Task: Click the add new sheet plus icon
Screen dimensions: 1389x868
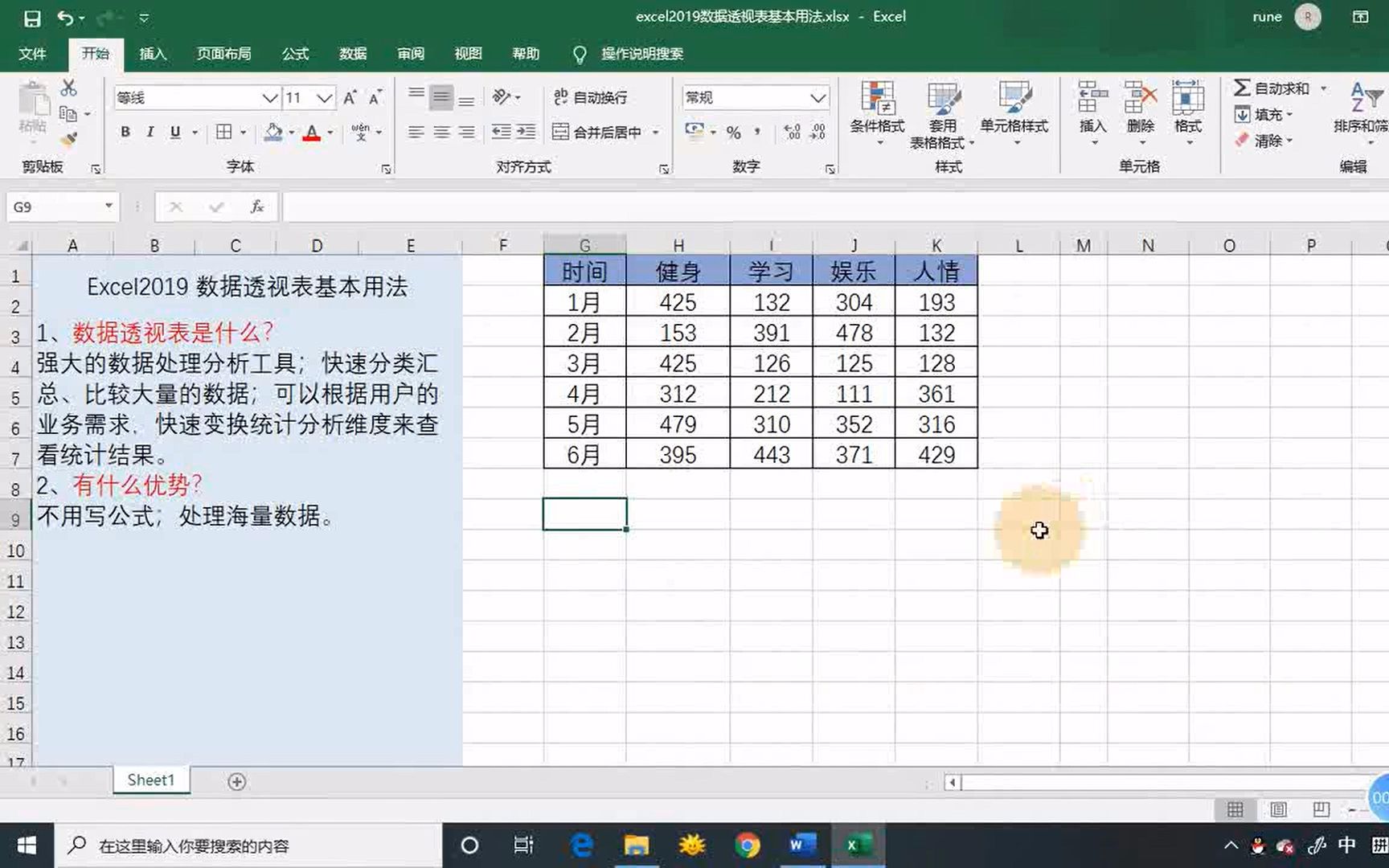Action: click(236, 781)
